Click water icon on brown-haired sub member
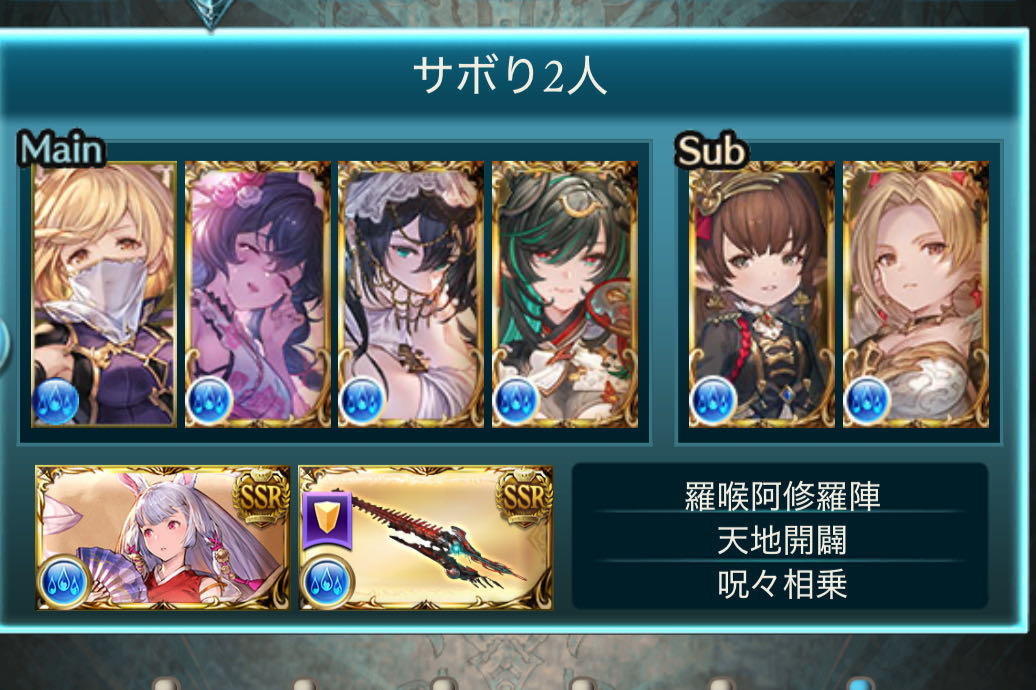This screenshot has width=1036, height=690. (x=713, y=401)
